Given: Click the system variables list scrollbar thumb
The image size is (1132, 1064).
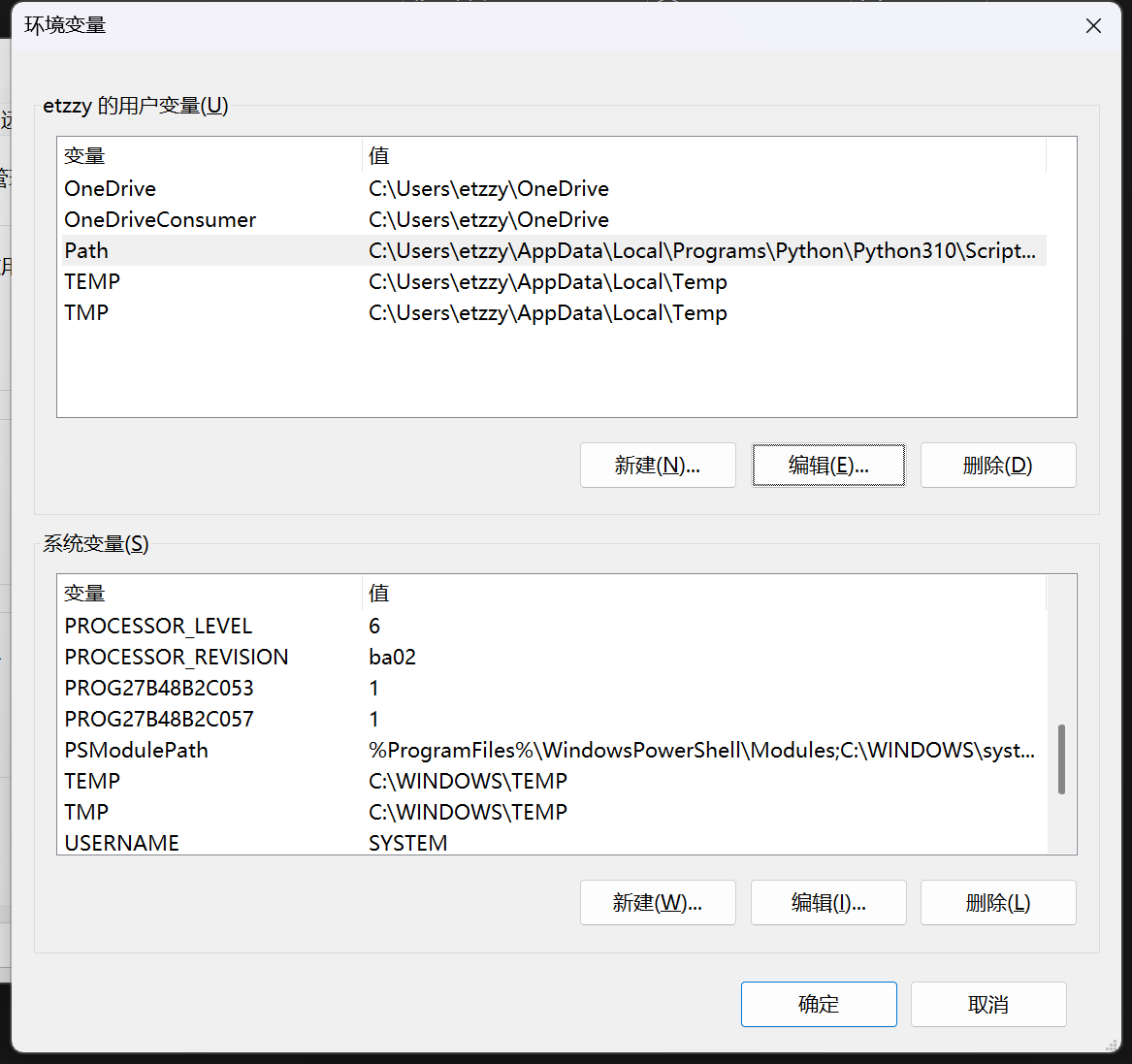Looking at the screenshot, I should (x=1061, y=759).
